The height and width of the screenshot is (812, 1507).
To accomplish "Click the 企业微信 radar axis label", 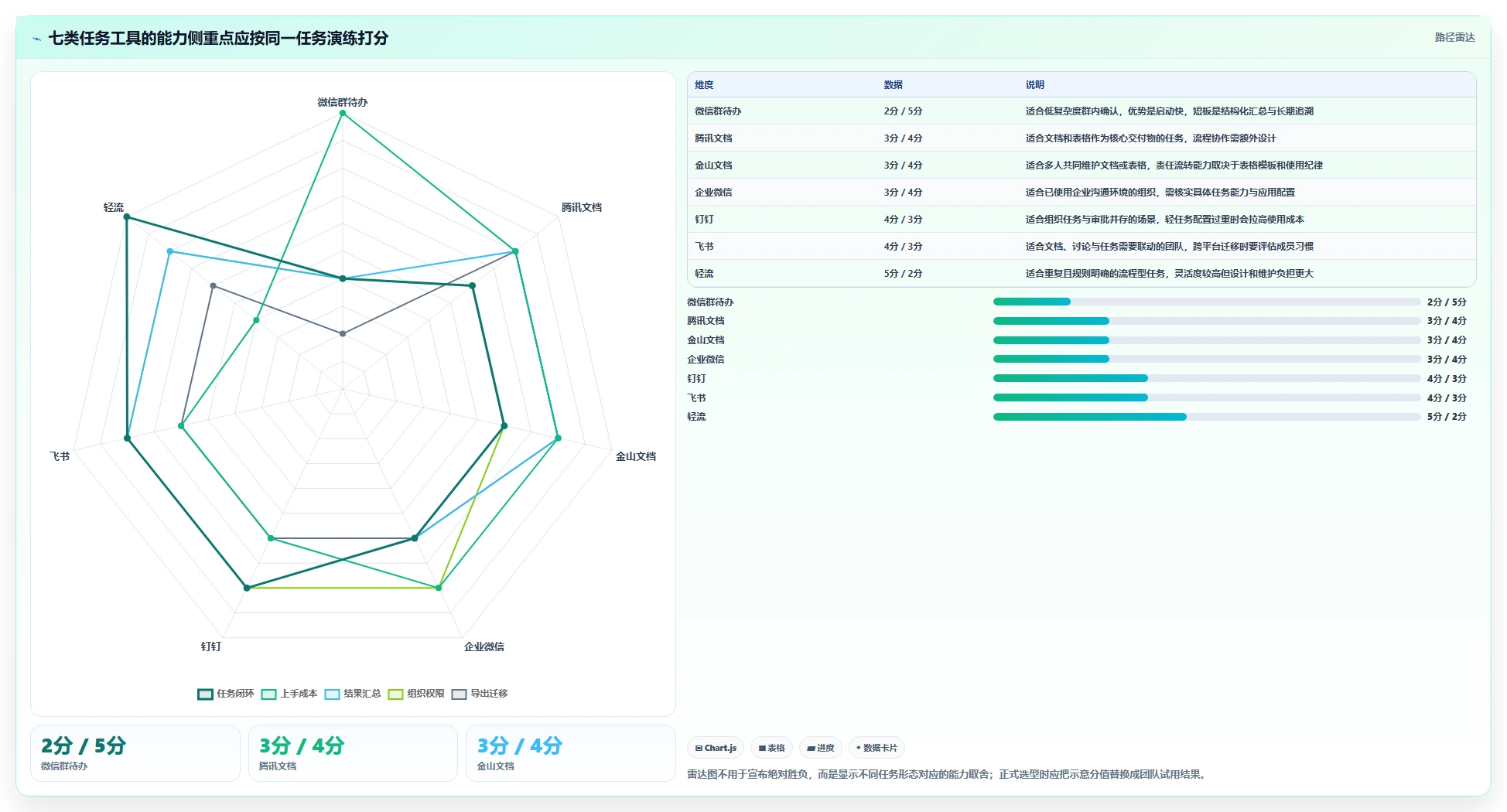I will [x=484, y=647].
